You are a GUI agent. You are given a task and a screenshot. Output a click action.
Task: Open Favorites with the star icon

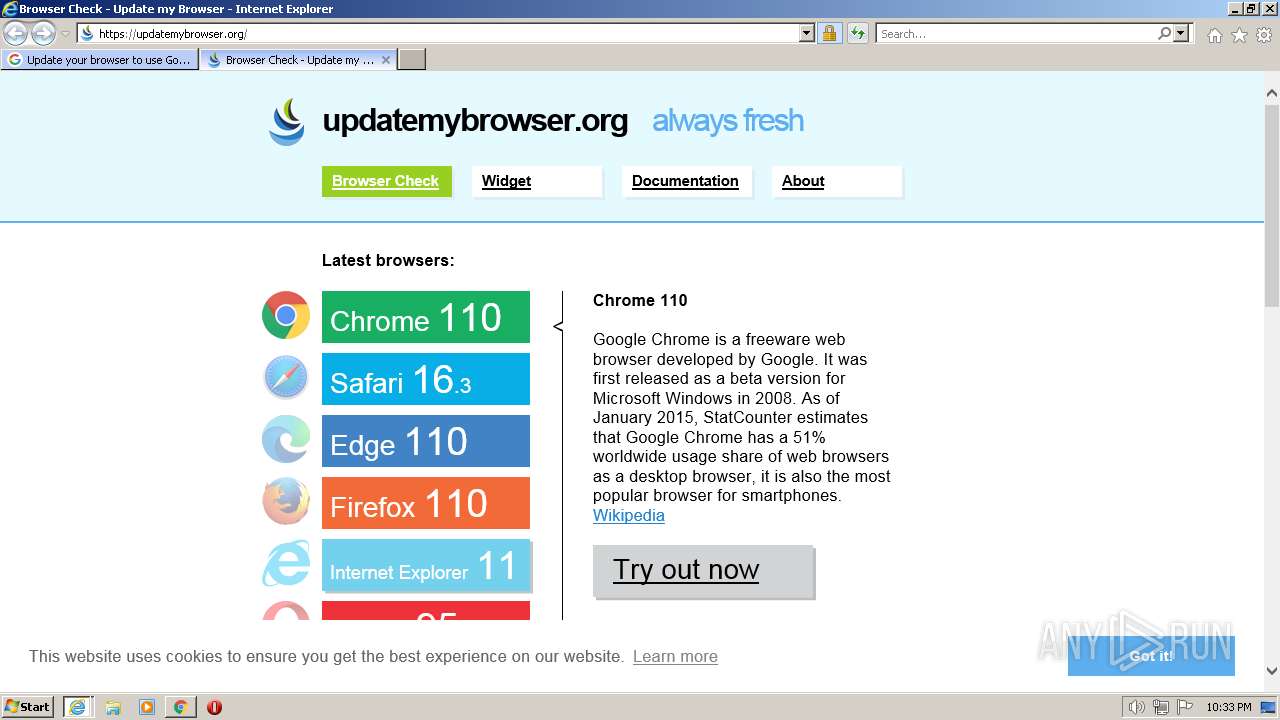pos(1239,35)
